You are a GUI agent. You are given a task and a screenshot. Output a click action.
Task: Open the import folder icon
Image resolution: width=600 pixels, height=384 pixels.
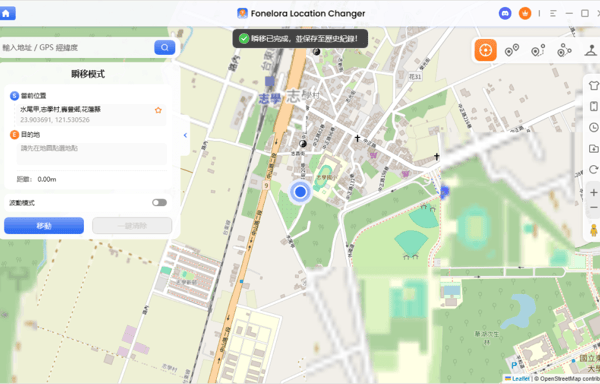tap(594, 148)
